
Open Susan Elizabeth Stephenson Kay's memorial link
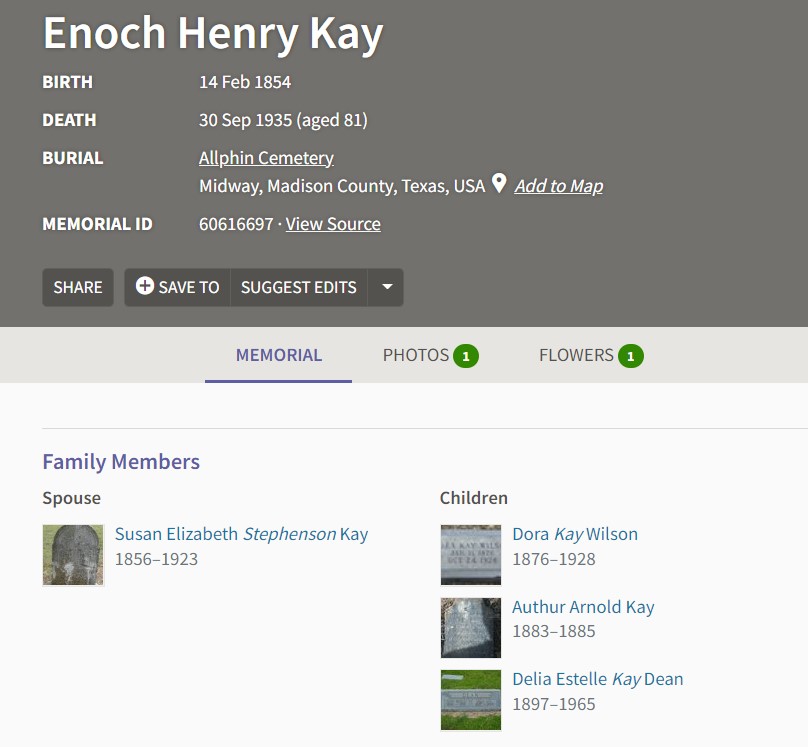(x=241, y=534)
